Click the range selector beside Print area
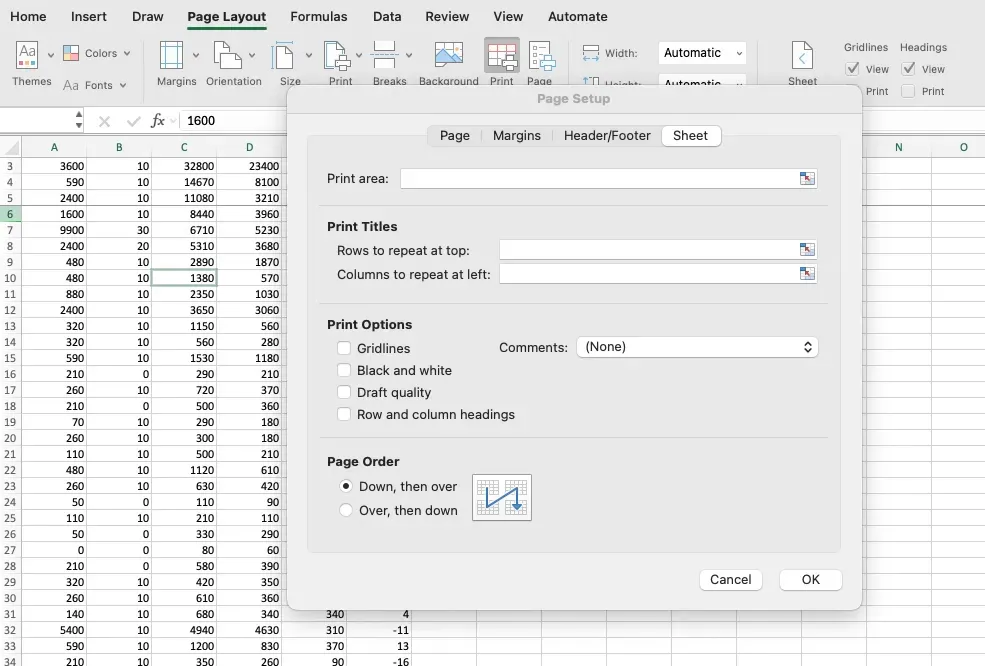This screenshot has height=666, width=985. [806, 178]
